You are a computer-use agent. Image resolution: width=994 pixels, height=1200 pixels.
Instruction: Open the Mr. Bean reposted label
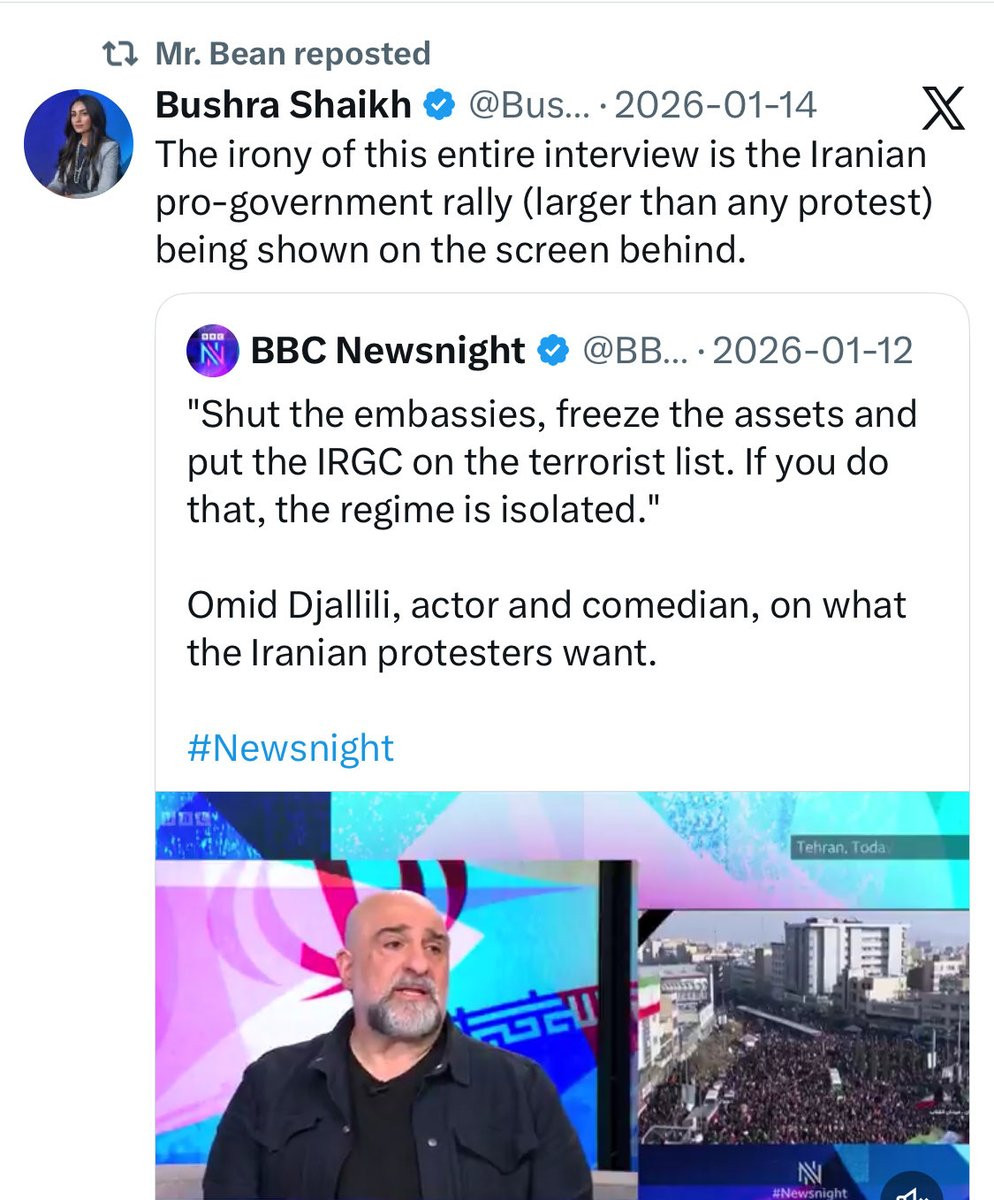(293, 54)
